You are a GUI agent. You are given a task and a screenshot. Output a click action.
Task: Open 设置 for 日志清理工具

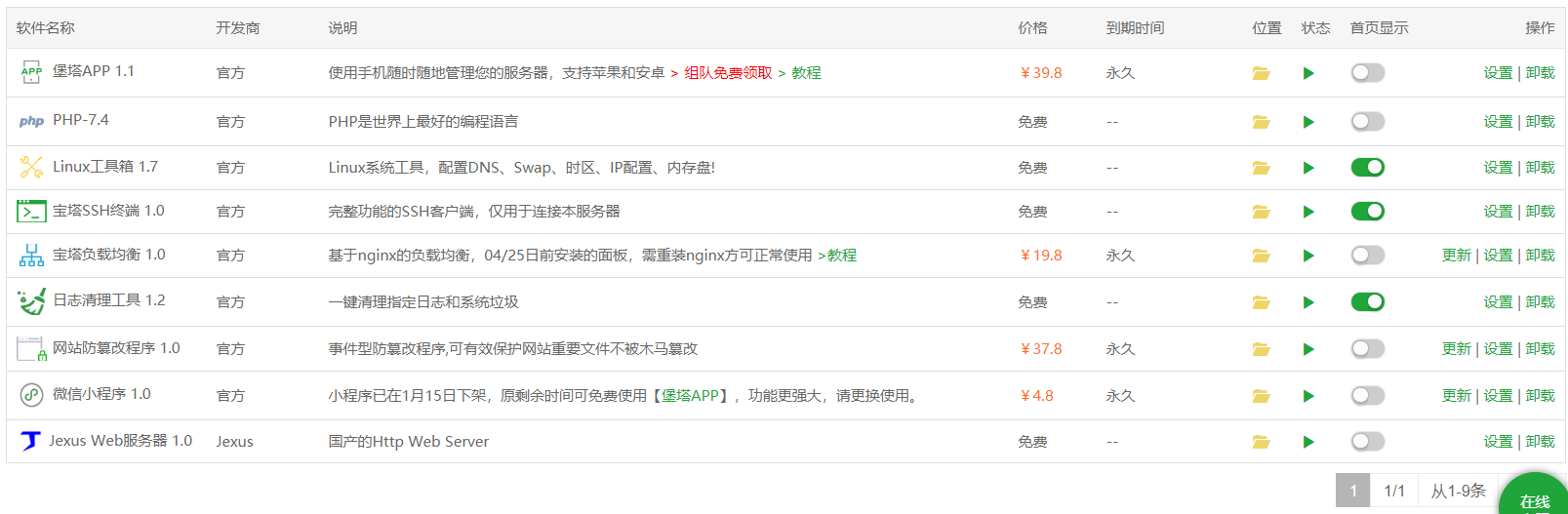[x=1498, y=302]
